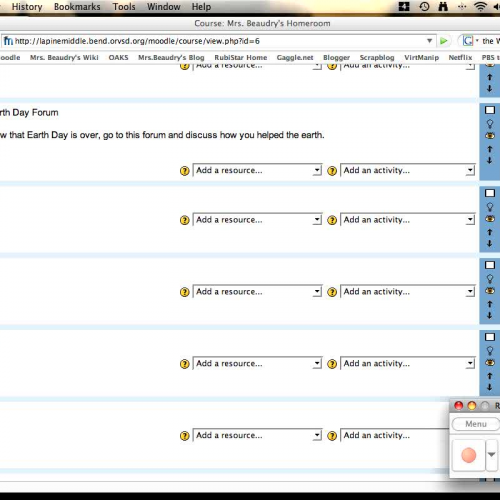Open Add an activity dropdown in Earth Day Forum section

click(407, 170)
